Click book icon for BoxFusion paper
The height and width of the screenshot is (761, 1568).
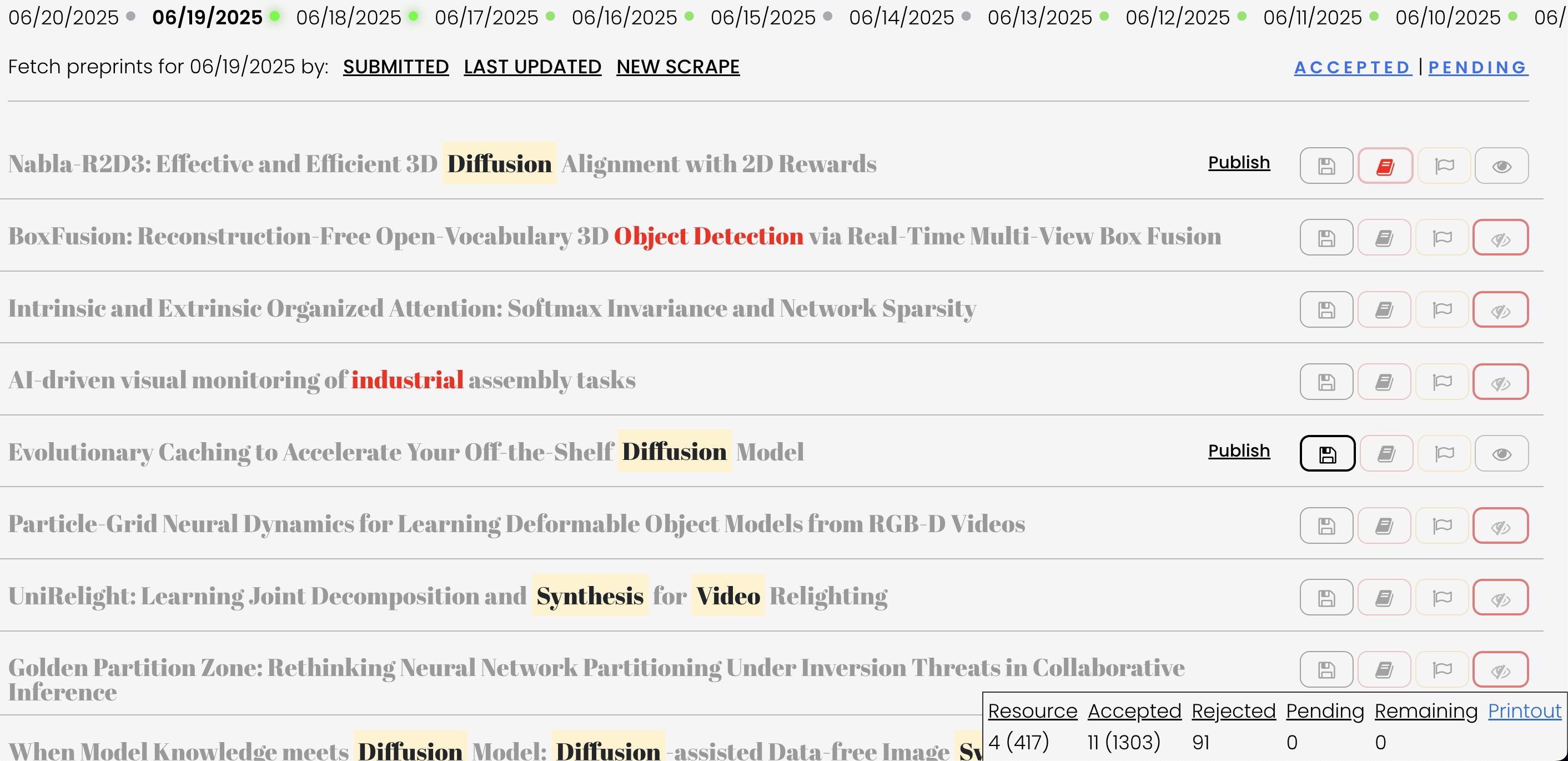click(x=1384, y=237)
